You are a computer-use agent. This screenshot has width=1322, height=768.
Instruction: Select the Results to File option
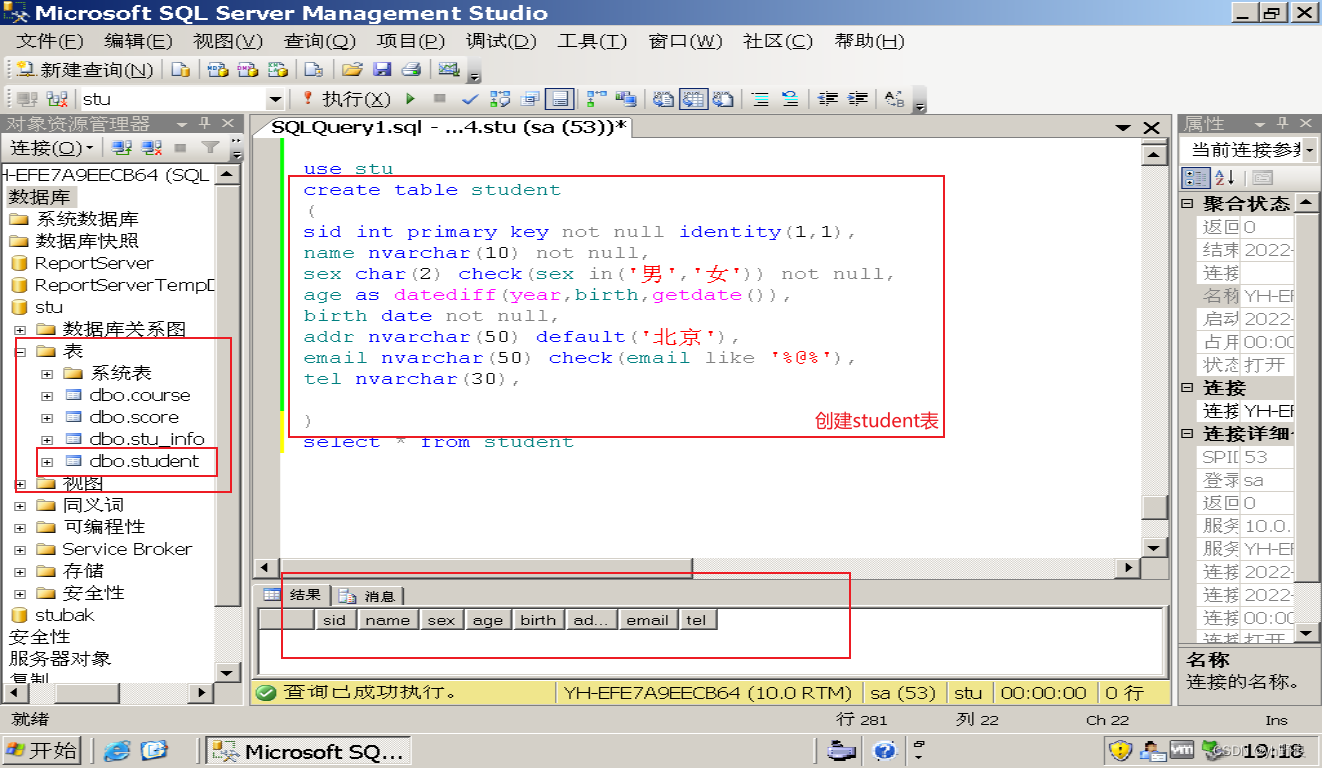tap(723, 99)
